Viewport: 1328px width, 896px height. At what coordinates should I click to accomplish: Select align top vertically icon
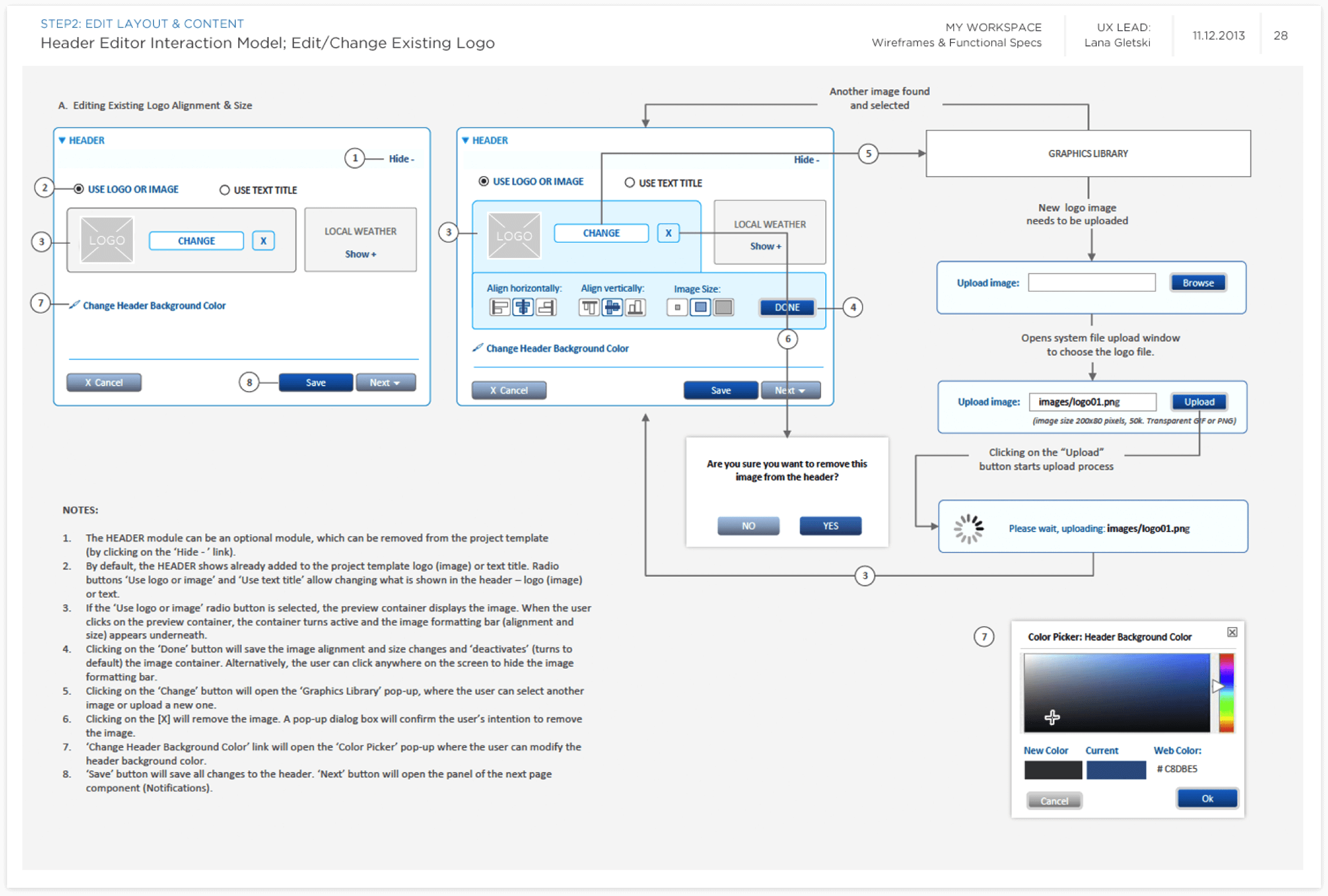pyautogui.click(x=589, y=307)
